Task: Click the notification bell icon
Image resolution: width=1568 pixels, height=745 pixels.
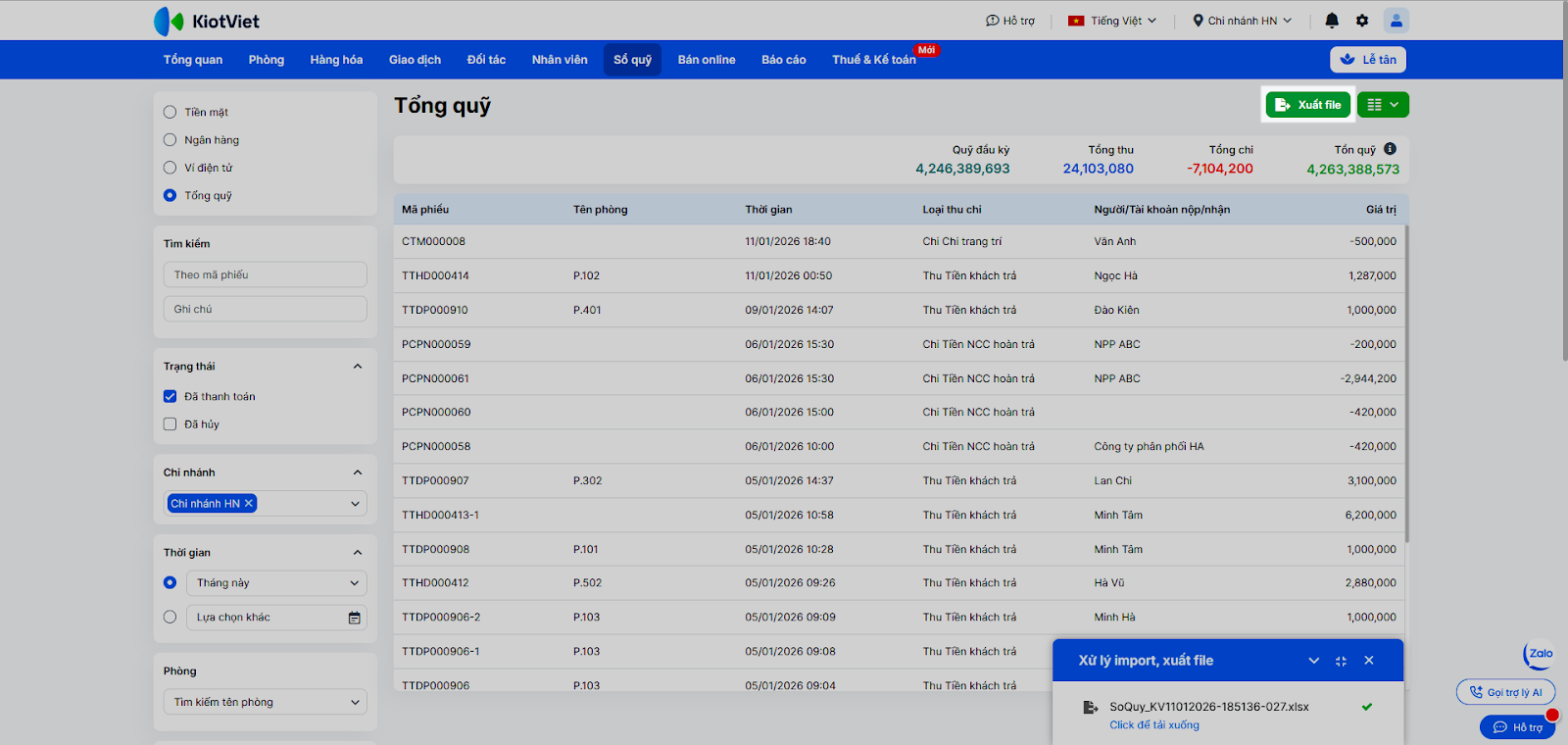Action: tap(1332, 21)
